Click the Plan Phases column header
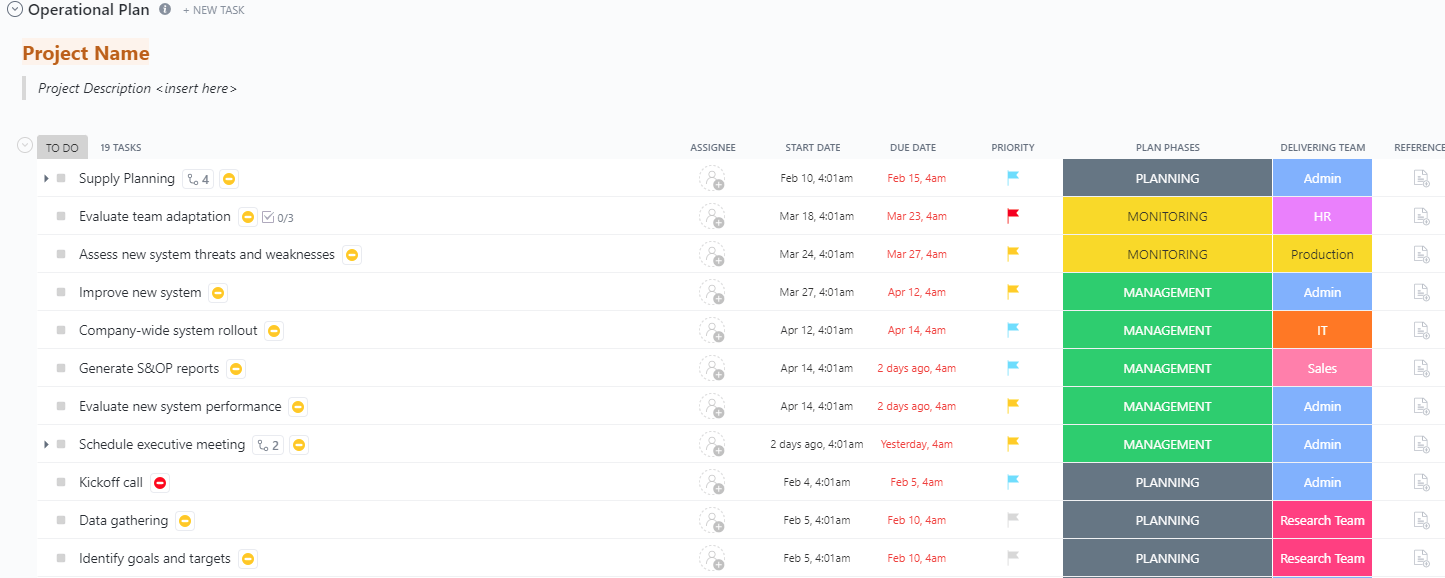Screen dimensions: 1445x578 click(1167, 148)
